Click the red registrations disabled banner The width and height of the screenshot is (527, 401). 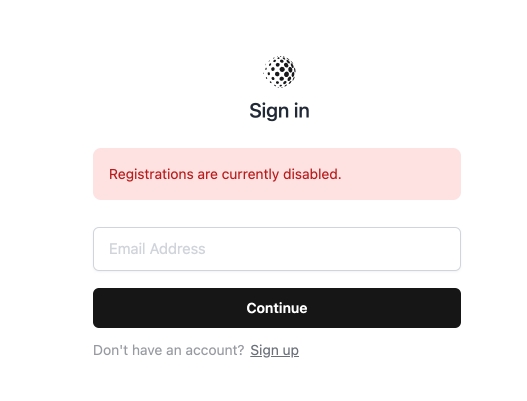pos(277,174)
